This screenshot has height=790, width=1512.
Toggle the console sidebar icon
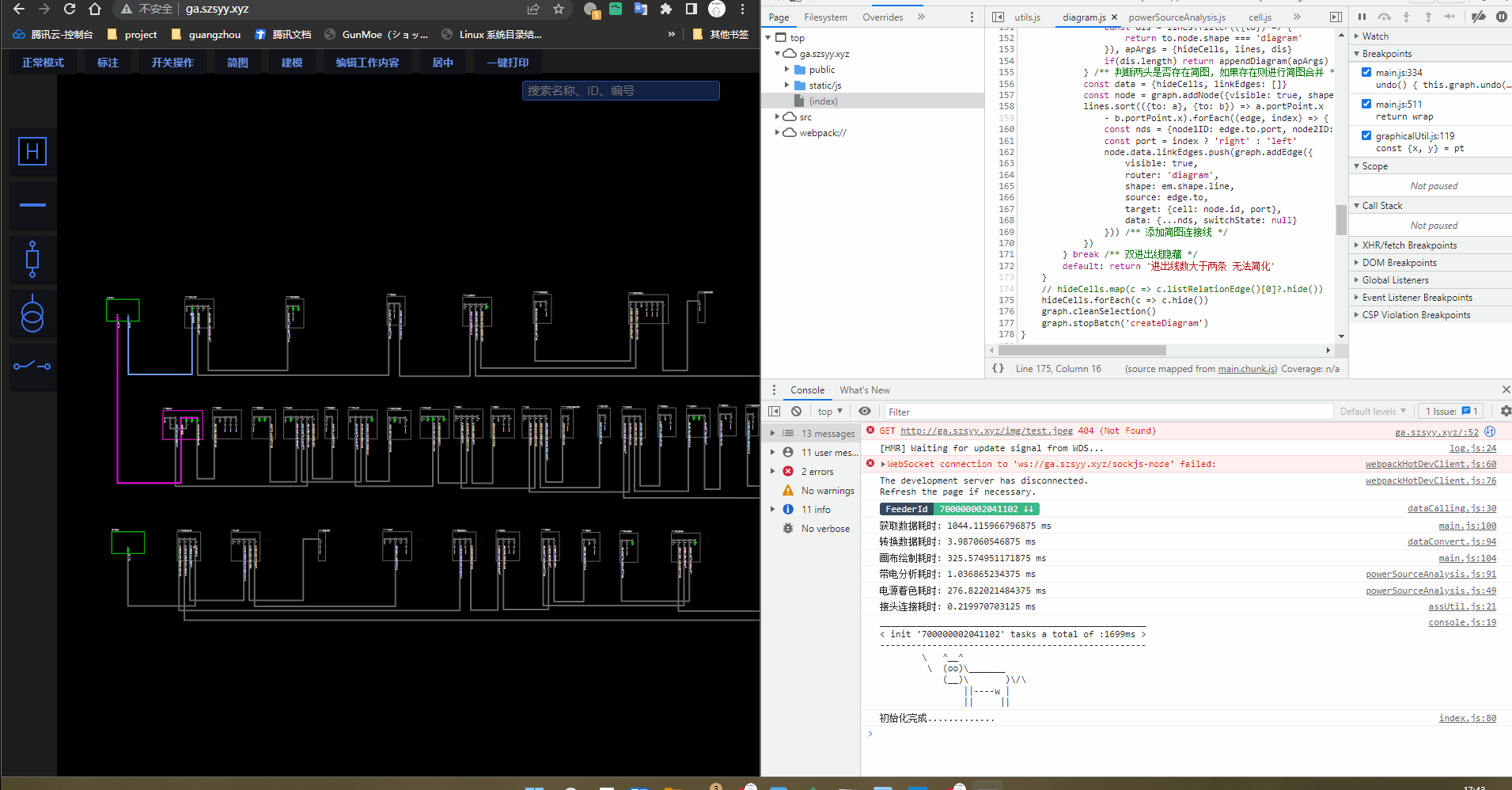click(x=775, y=411)
